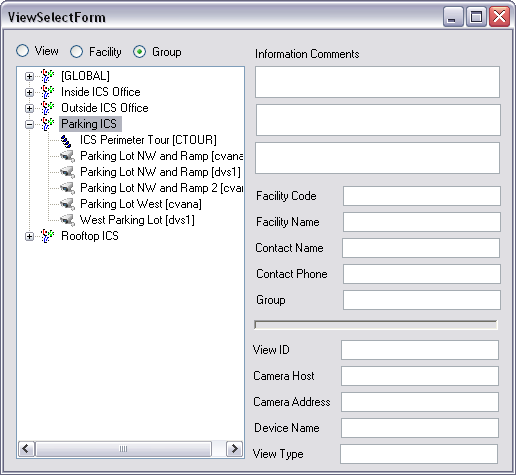The width and height of the screenshot is (516, 475).
Task: Expand the [GLOBAL] tree node
Action: click(x=29, y=76)
